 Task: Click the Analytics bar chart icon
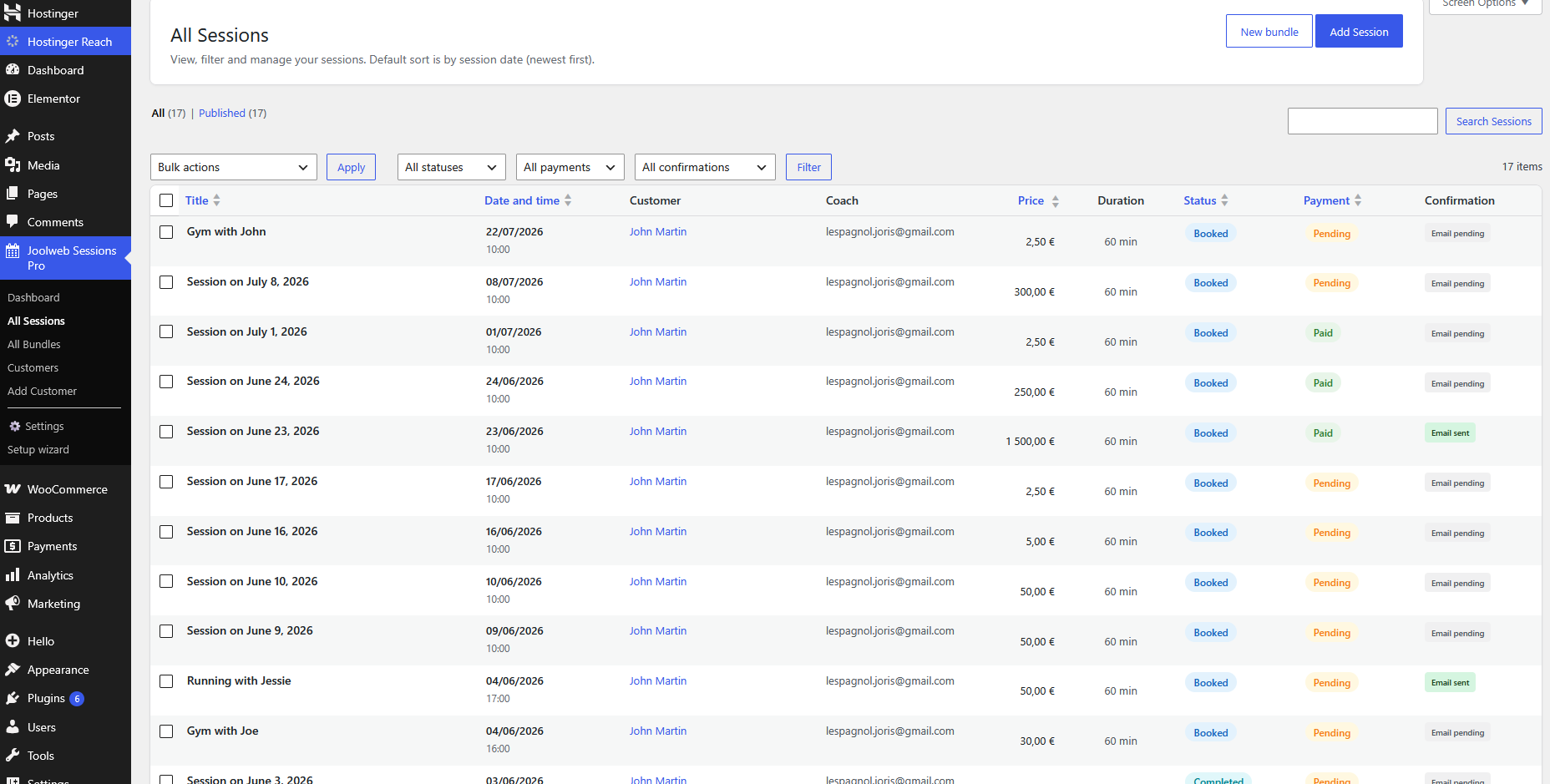coord(13,574)
